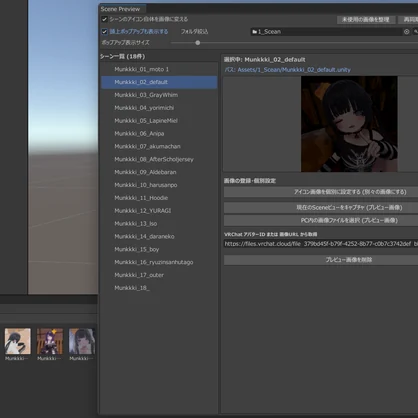The height and width of the screenshot is (418, 418).
Task: Click the 画像の登録・個別設定 section heading
Action: (250, 181)
